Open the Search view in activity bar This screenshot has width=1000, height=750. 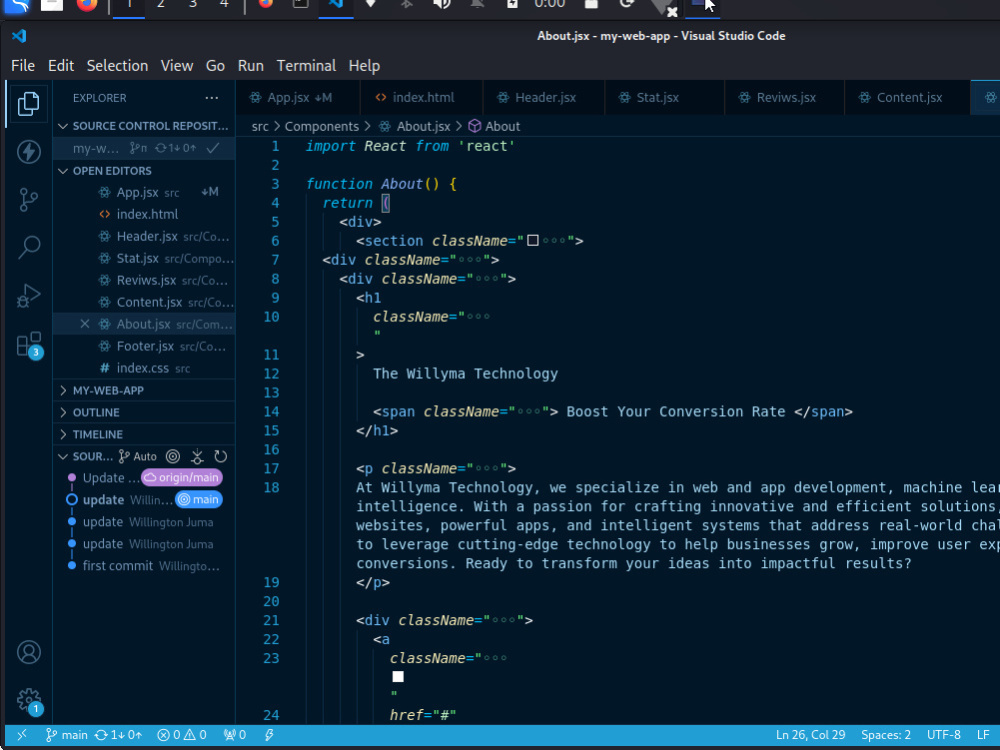tap(28, 247)
